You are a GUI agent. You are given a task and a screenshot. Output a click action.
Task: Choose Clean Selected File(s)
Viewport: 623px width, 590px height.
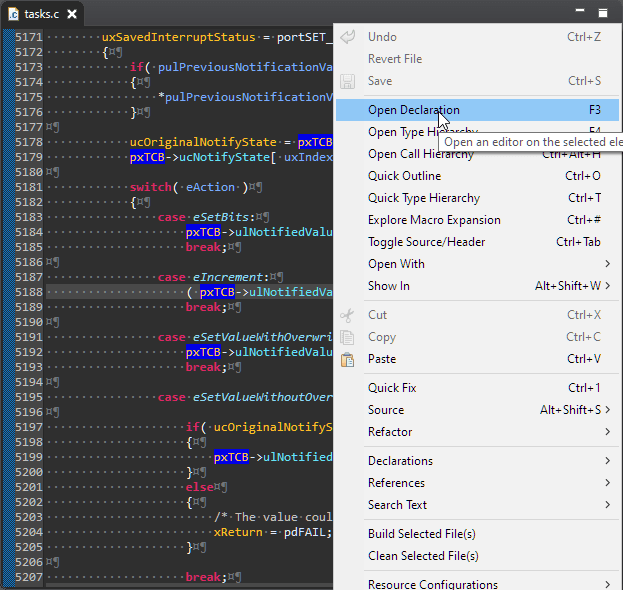[477, 556]
